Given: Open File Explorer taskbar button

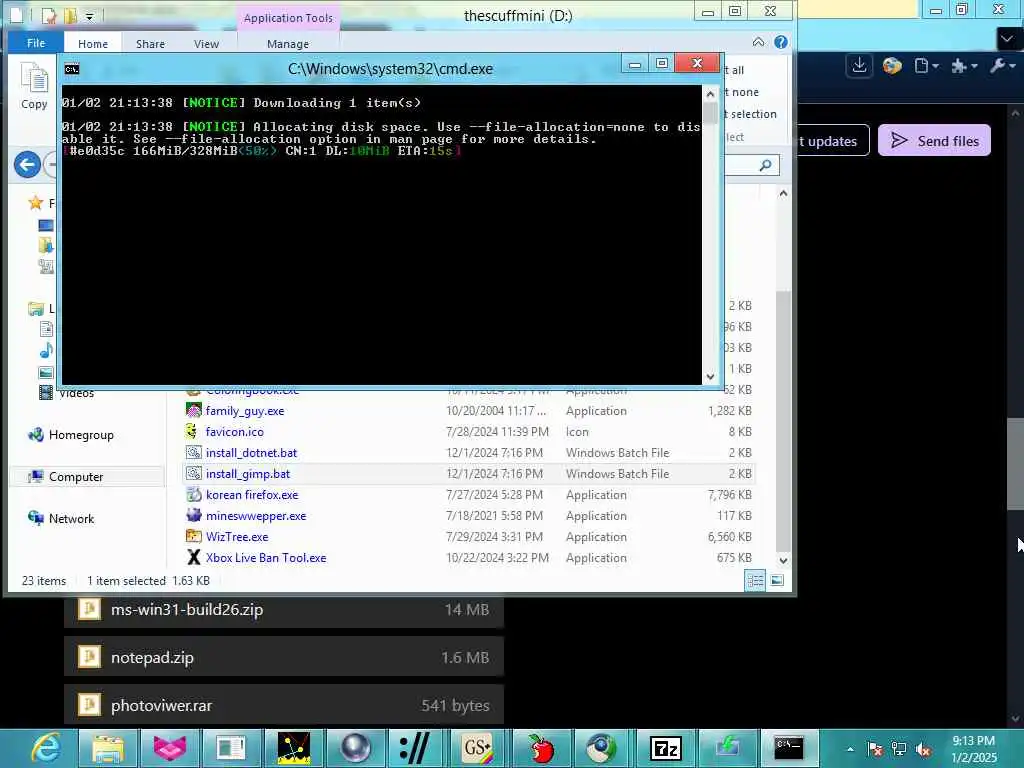Looking at the screenshot, I should [108, 748].
